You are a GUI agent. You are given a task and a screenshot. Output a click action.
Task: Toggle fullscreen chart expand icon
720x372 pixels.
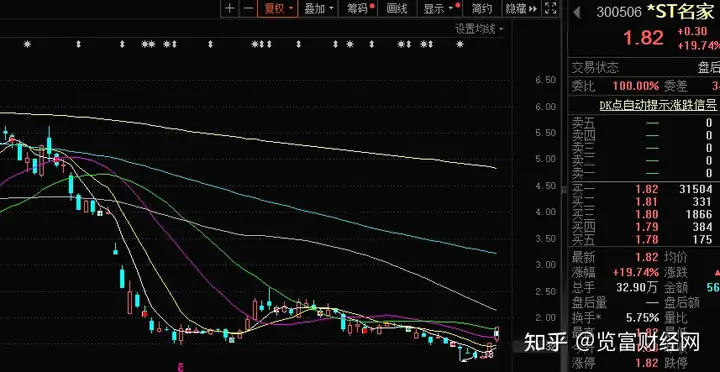tap(550, 8)
